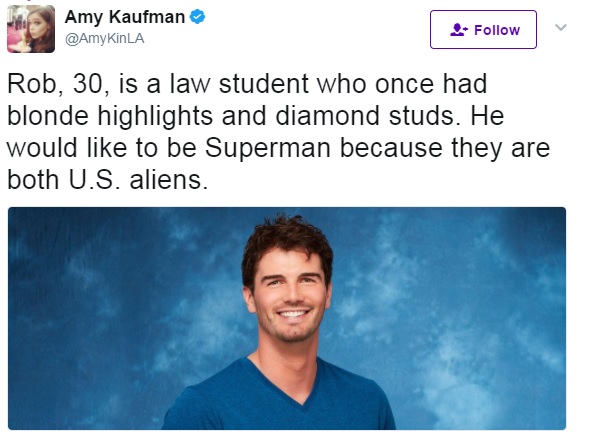Expand the tweet options chevron

tap(561, 28)
